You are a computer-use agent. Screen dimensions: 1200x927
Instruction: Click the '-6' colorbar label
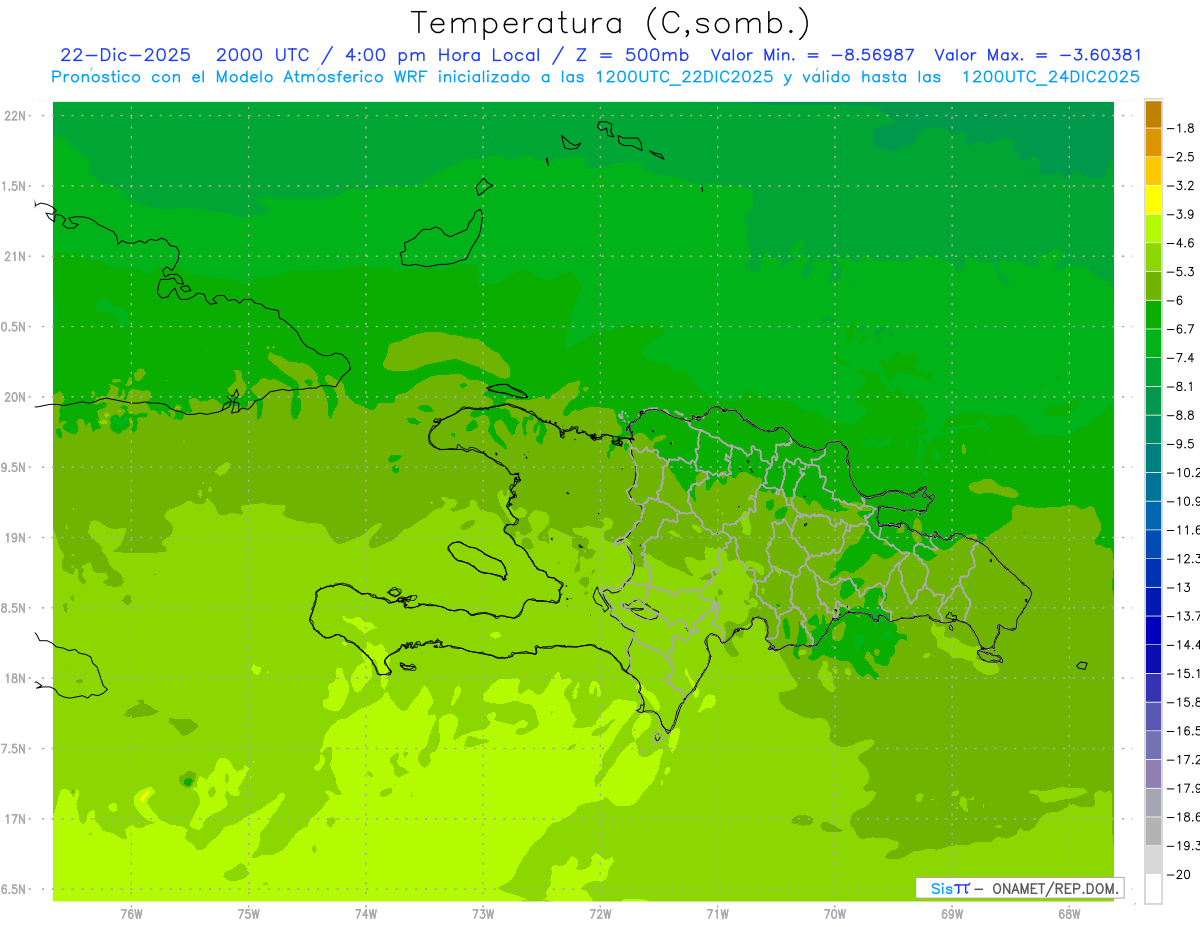coord(1175,300)
